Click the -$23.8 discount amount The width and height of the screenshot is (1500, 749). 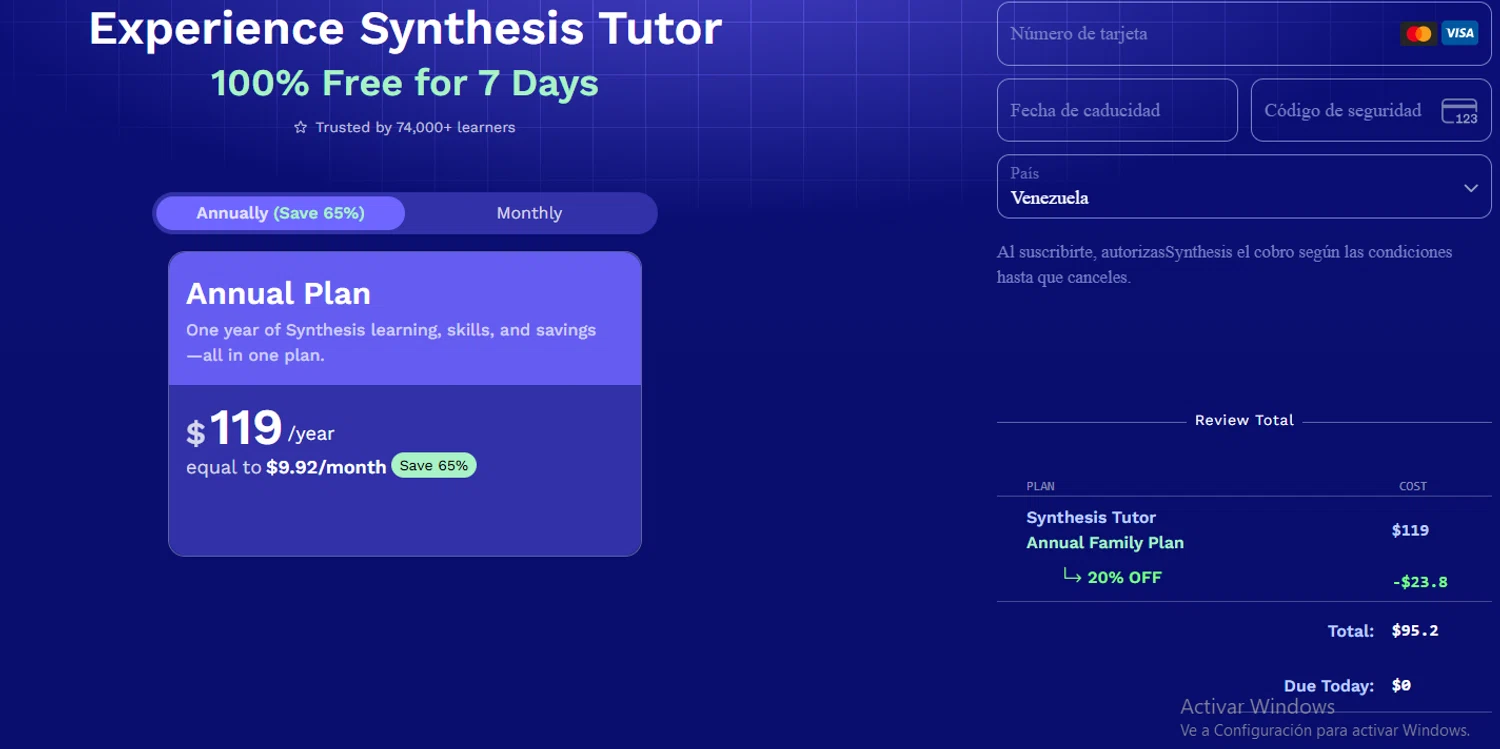pyautogui.click(x=1420, y=581)
